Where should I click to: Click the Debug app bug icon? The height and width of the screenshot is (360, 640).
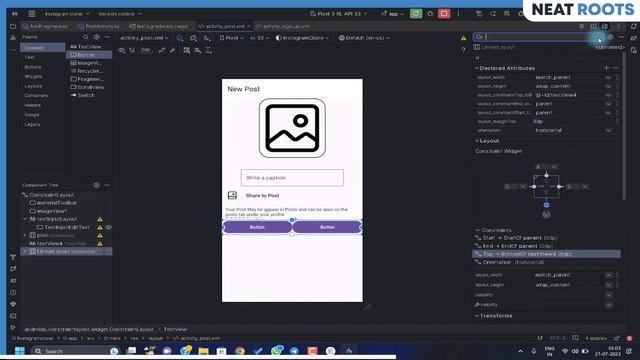(x=430, y=13)
